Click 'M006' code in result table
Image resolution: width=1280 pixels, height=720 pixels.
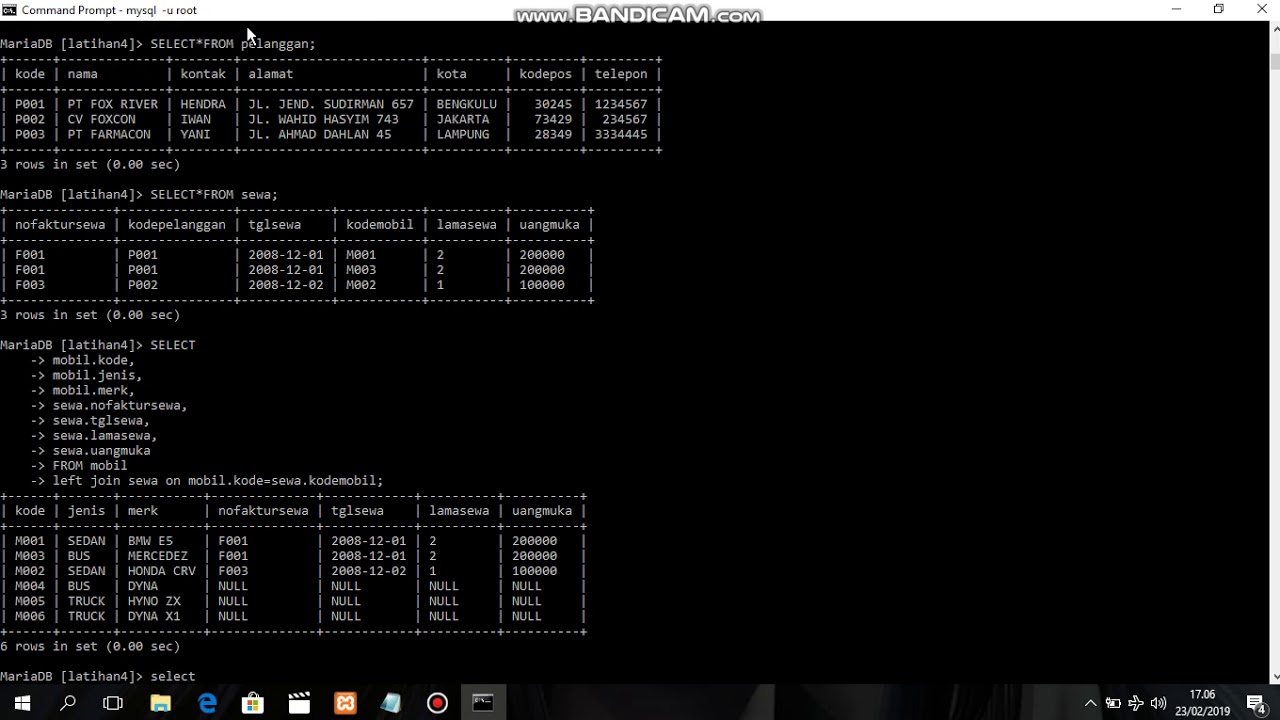30,617
